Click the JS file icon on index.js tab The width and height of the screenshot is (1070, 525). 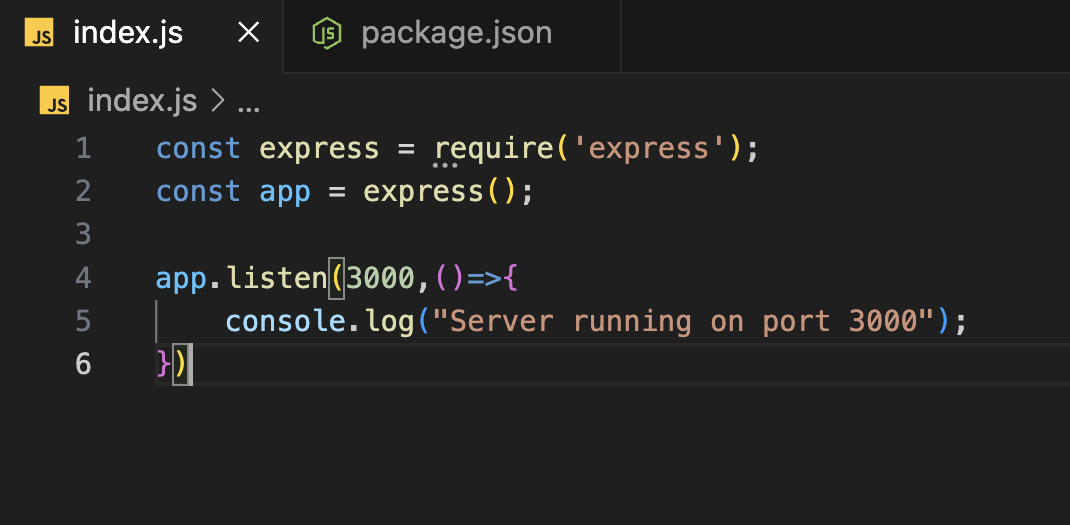click(x=41, y=34)
